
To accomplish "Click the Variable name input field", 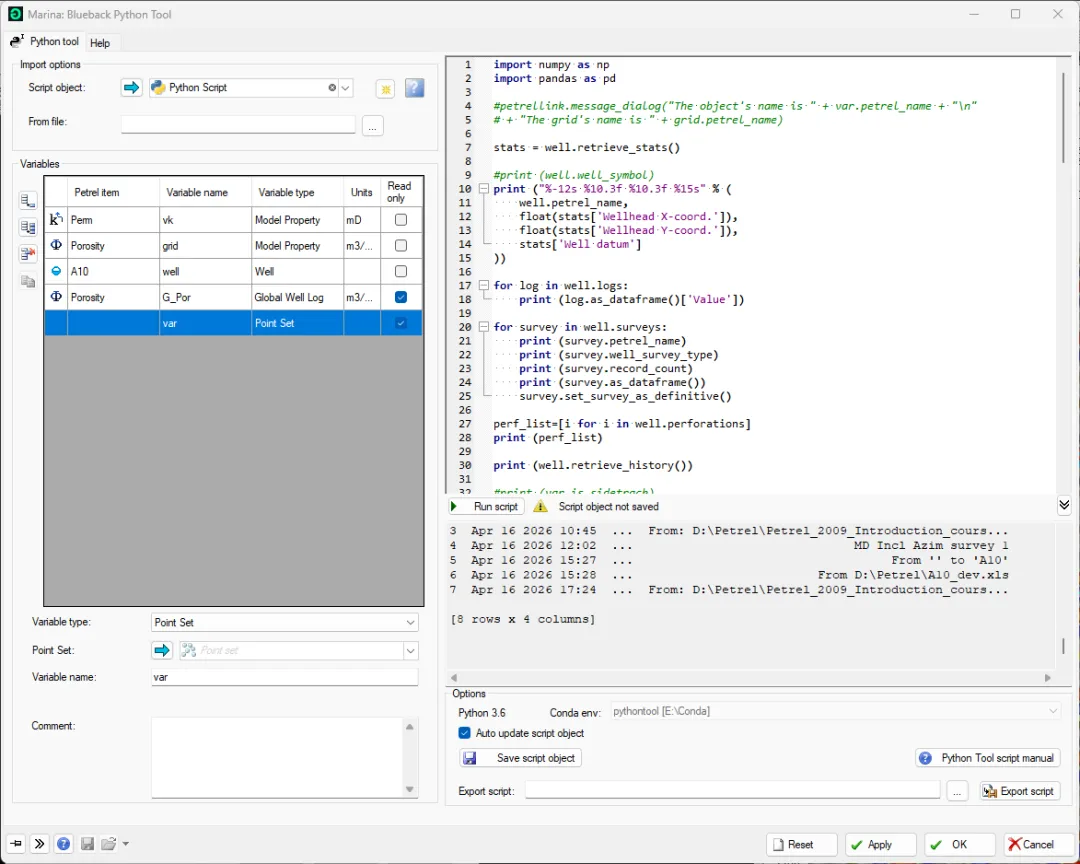I will [x=284, y=677].
